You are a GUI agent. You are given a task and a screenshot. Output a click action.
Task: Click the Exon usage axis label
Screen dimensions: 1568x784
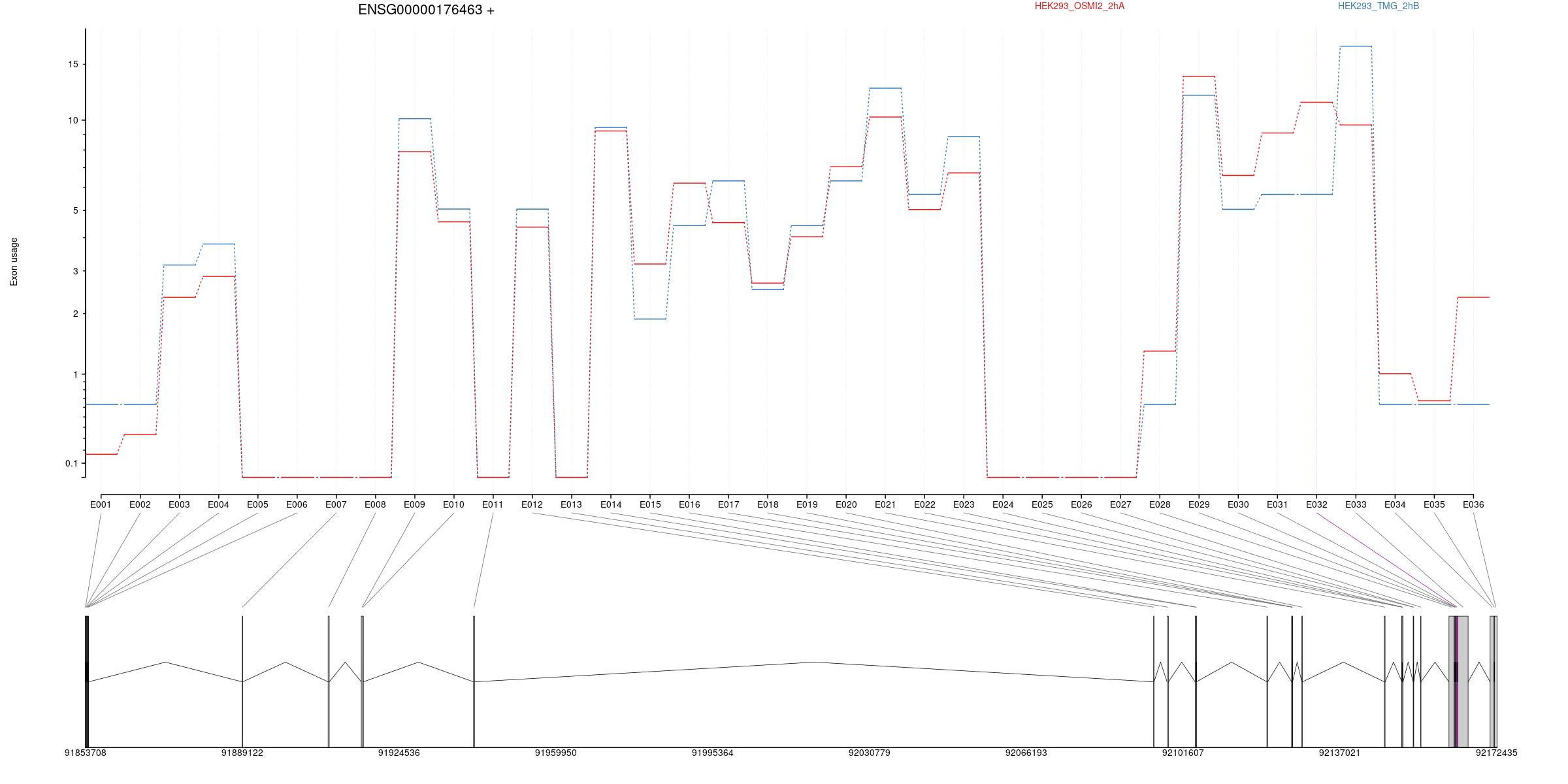click(x=14, y=261)
